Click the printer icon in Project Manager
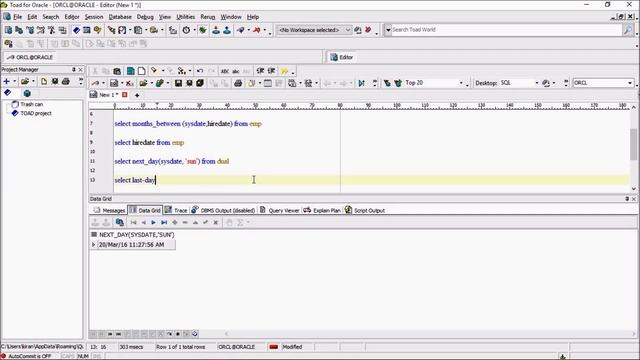This screenshot has width=640, height=360. coord(66,82)
